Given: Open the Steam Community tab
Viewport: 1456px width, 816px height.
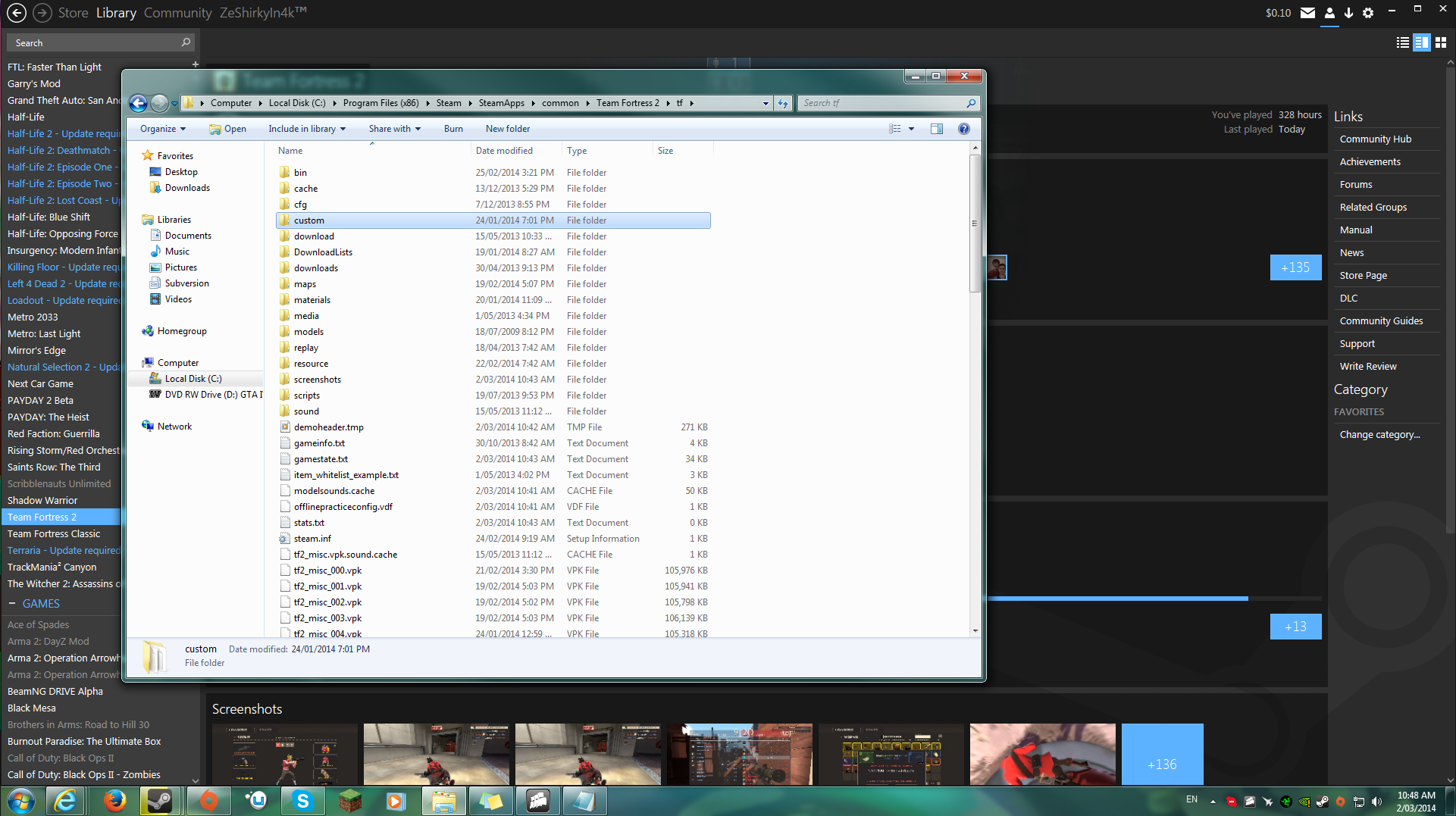Looking at the screenshot, I should coord(177,13).
